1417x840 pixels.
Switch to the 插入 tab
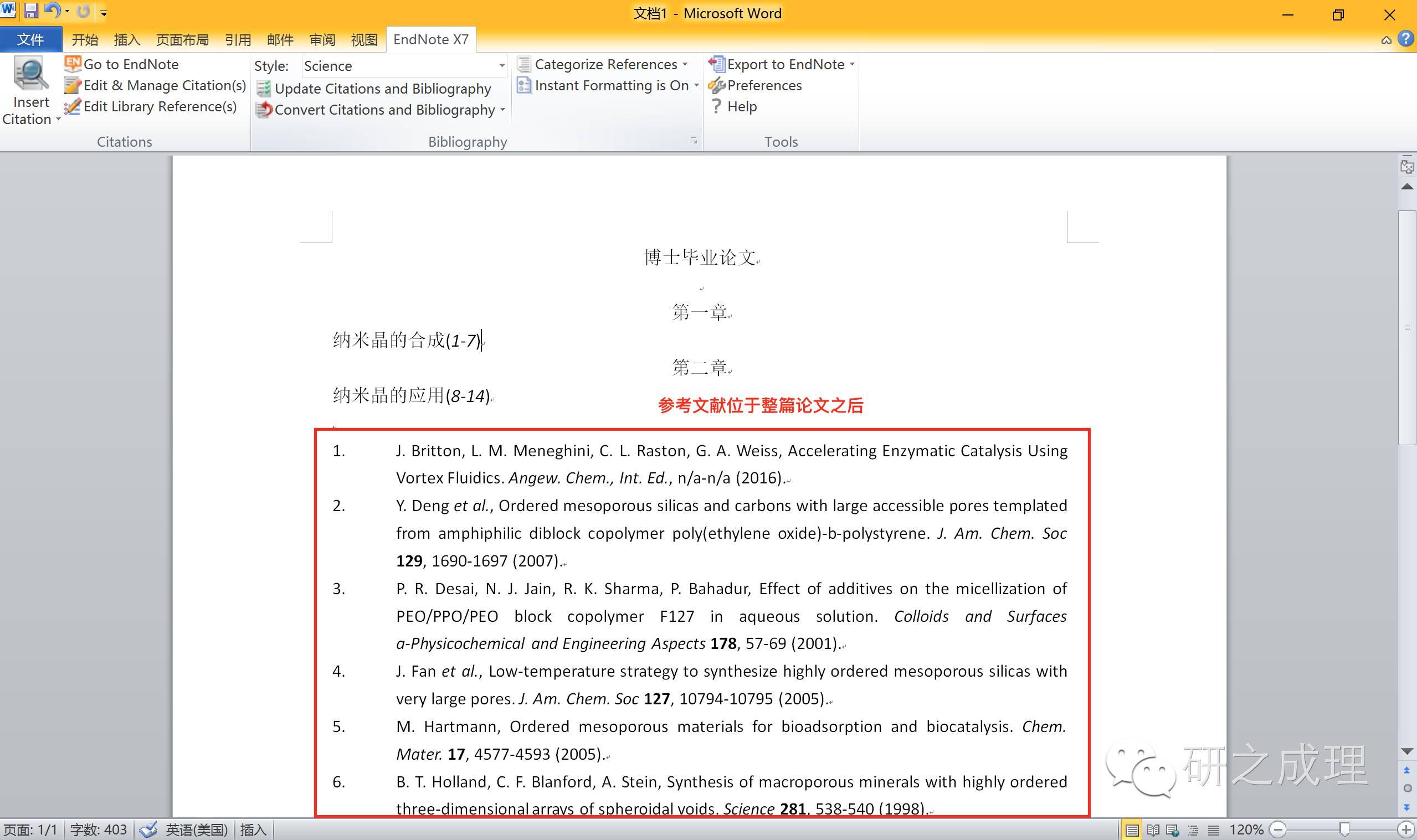[x=127, y=40]
